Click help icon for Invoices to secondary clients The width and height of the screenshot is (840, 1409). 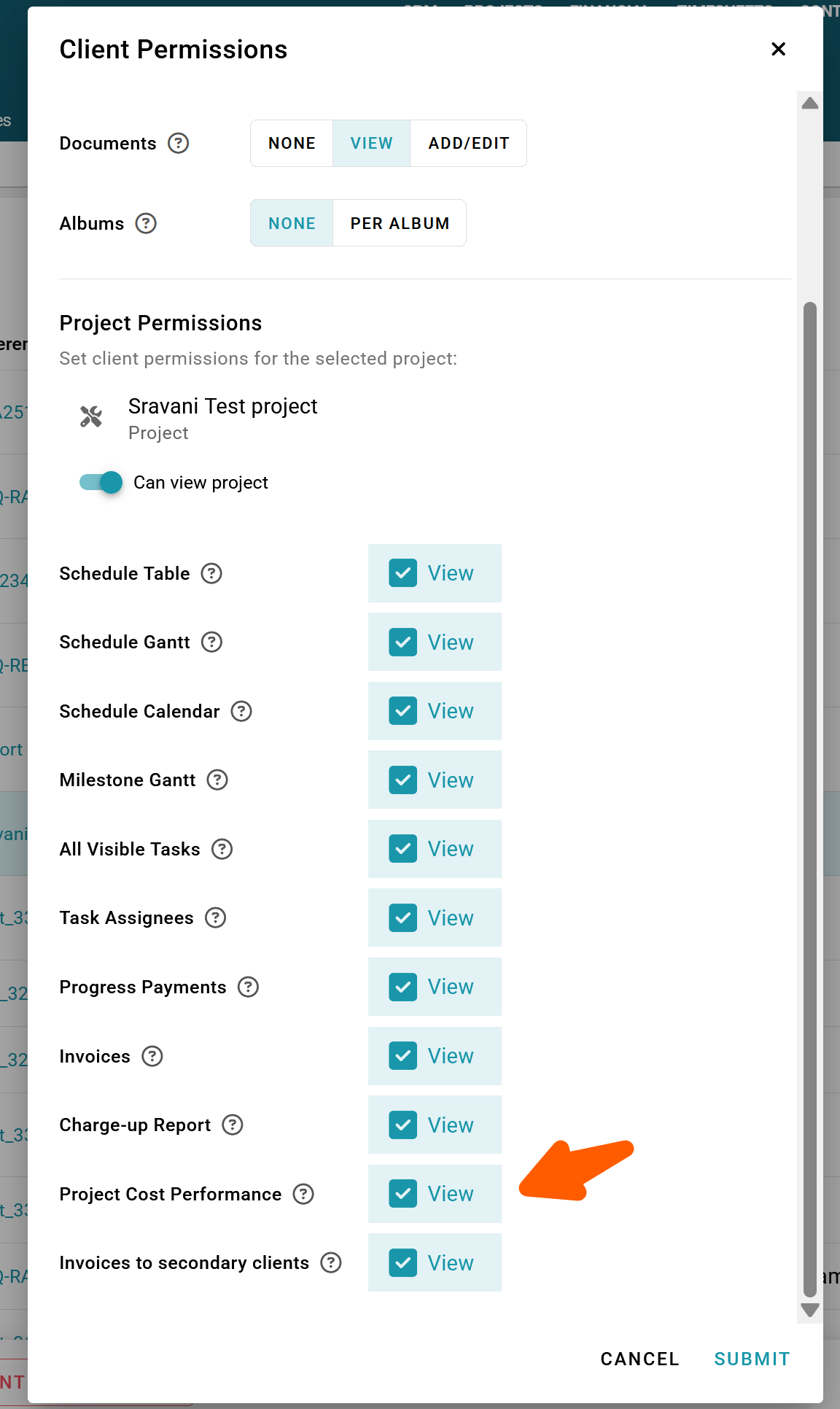(331, 1262)
